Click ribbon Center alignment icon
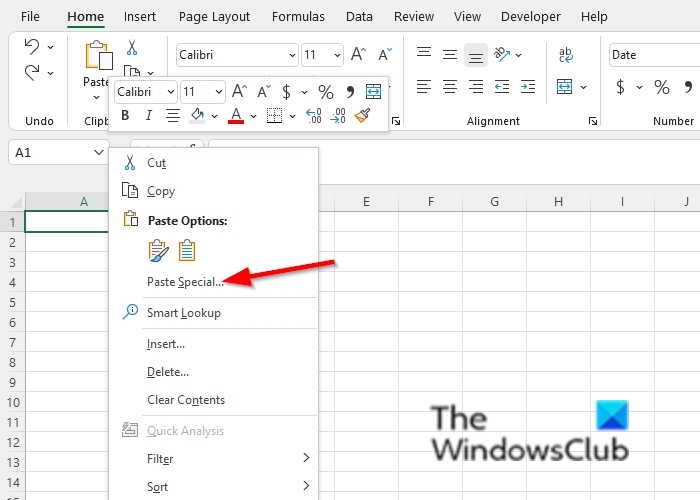Image resolution: width=700 pixels, height=500 pixels. coord(450,87)
